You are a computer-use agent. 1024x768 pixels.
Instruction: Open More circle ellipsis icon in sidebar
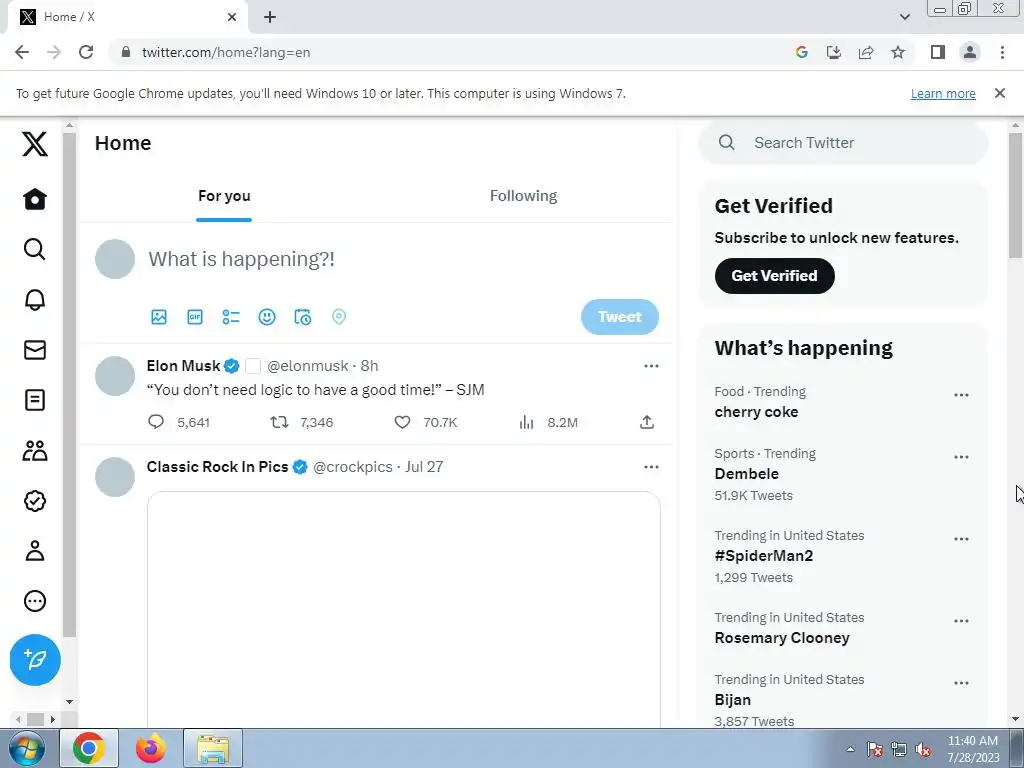35,601
